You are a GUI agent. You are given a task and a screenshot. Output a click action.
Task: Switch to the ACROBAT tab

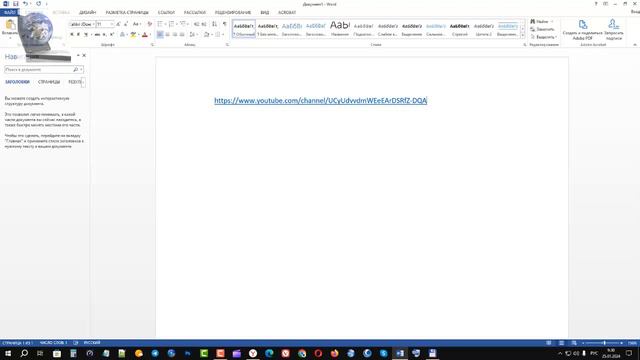pos(287,13)
